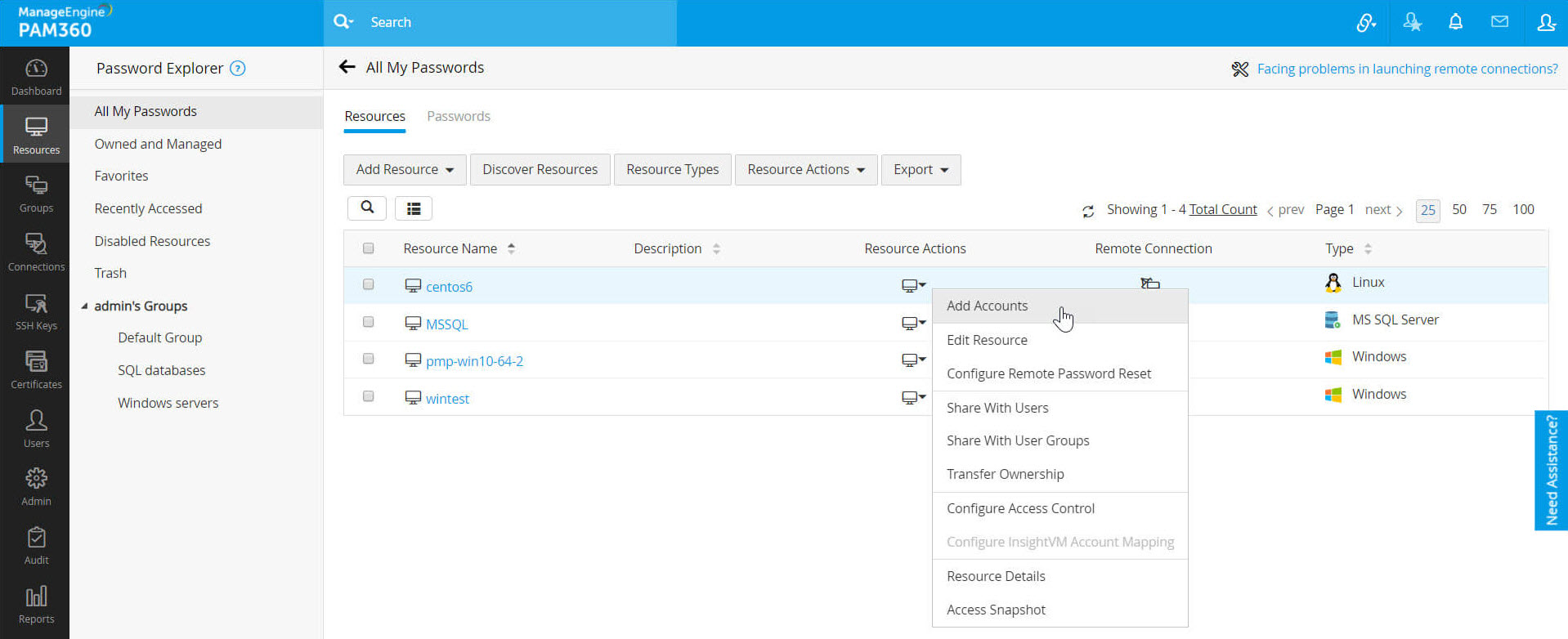This screenshot has height=639, width=1568.
Task: Click the notifications bell icon
Action: click(x=1455, y=22)
